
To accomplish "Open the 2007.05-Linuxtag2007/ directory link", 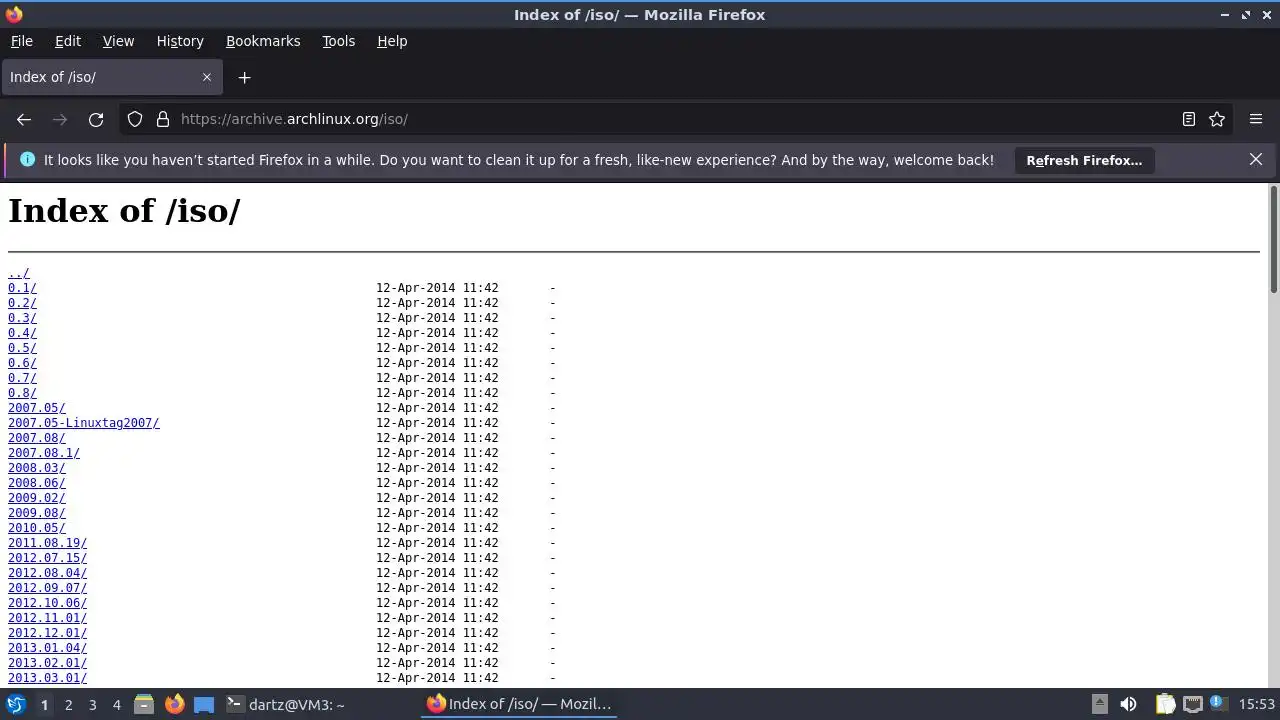I will pos(84,423).
